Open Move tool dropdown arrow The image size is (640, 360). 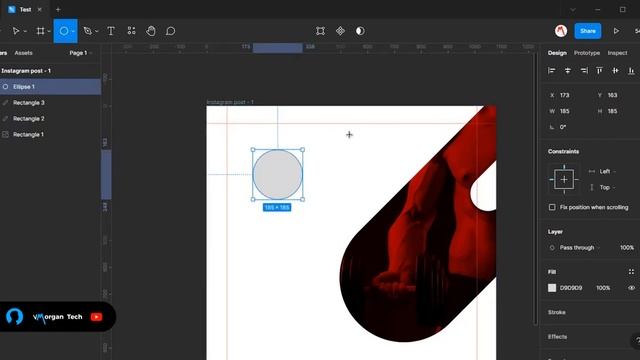[25, 31]
